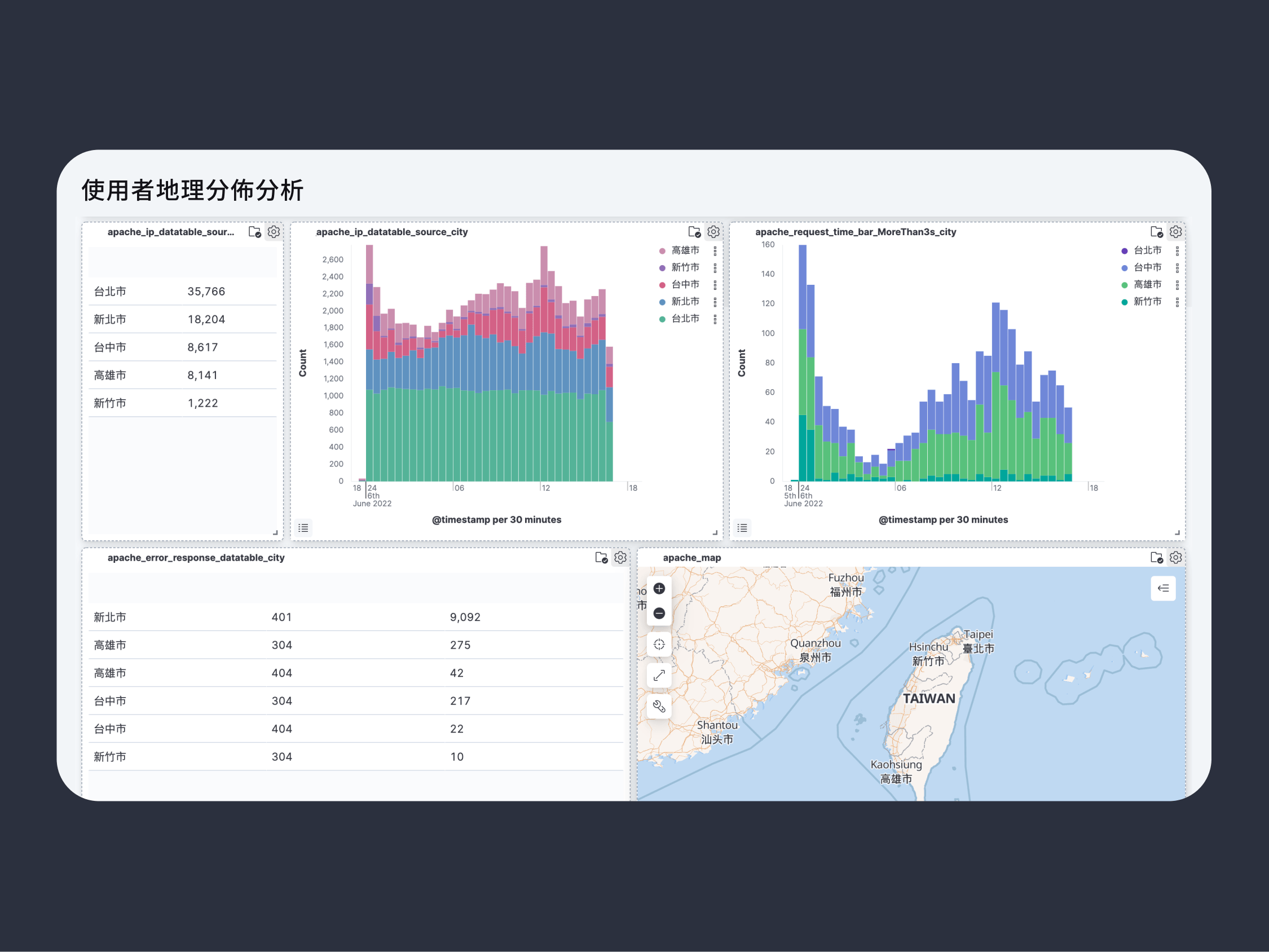This screenshot has width=1269, height=952.
Task: Expand the map layers panel
Action: (1163, 588)
